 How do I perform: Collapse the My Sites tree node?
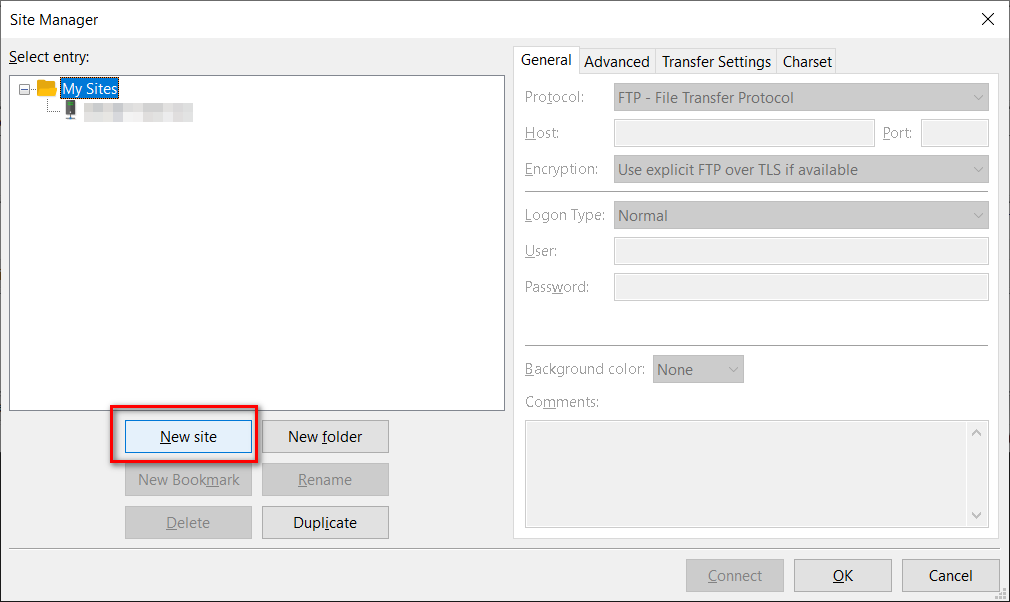pos(24,89)
